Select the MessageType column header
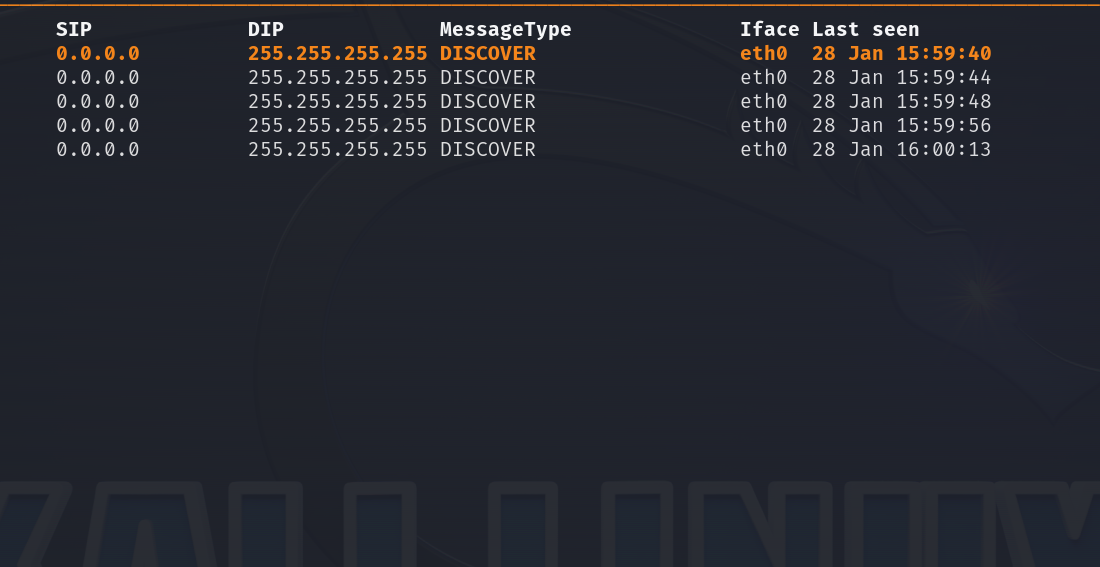This screenshot has width=1100, height=567. [x=505, y=30]
